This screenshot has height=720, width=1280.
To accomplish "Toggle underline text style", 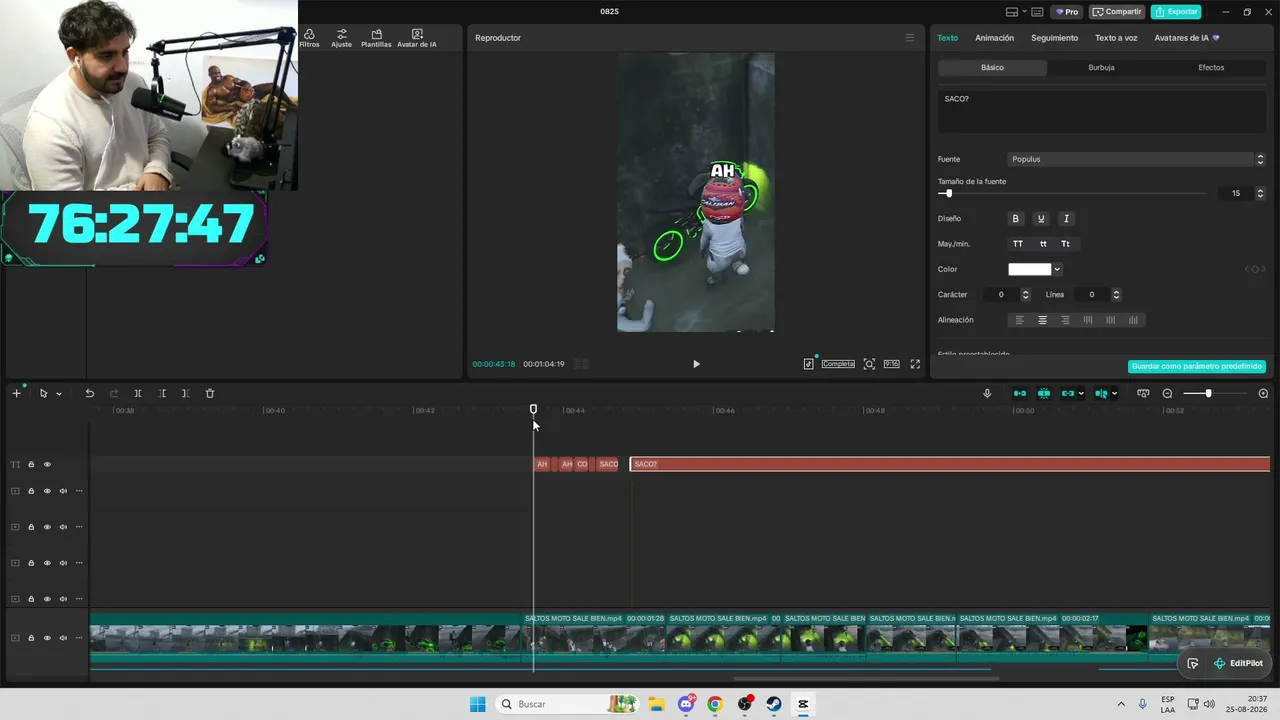I will pyautogui.click(x=1041, y=219).
